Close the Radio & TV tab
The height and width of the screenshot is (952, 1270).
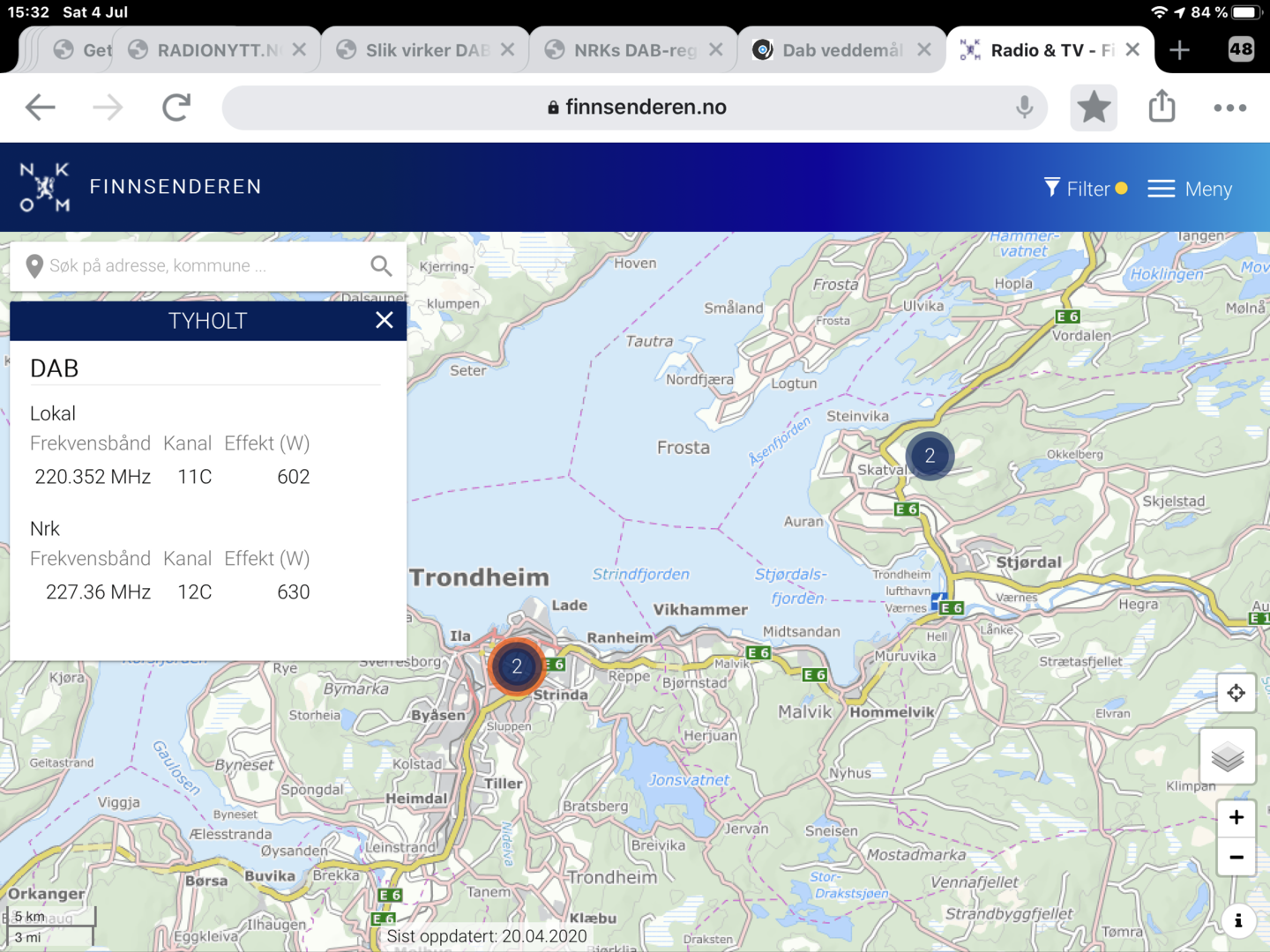click(1133, 50)
